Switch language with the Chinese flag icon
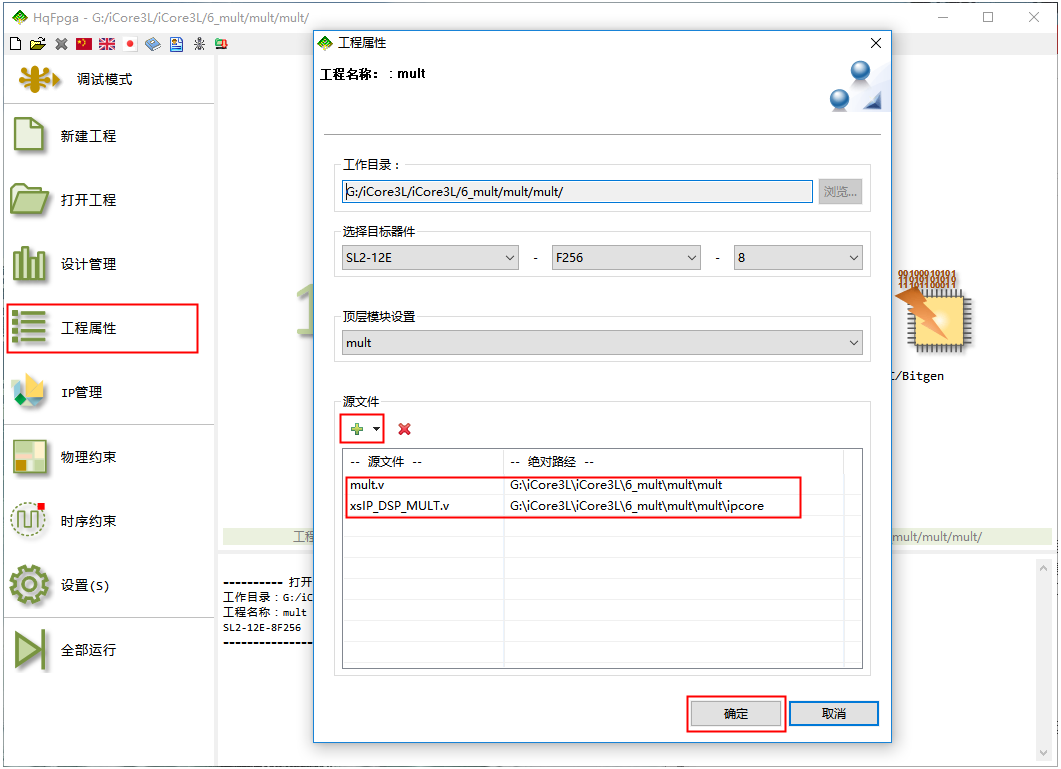 pyautogui.click(x=84, y=44)
